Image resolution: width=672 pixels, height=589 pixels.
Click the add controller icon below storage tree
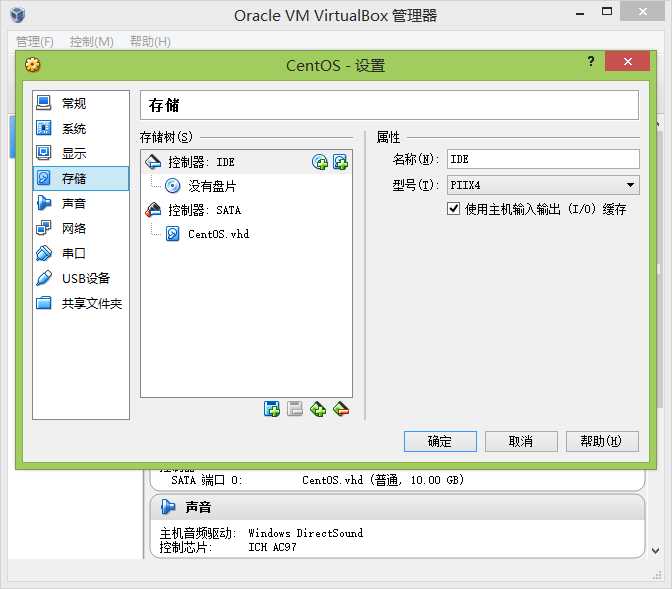318,409
